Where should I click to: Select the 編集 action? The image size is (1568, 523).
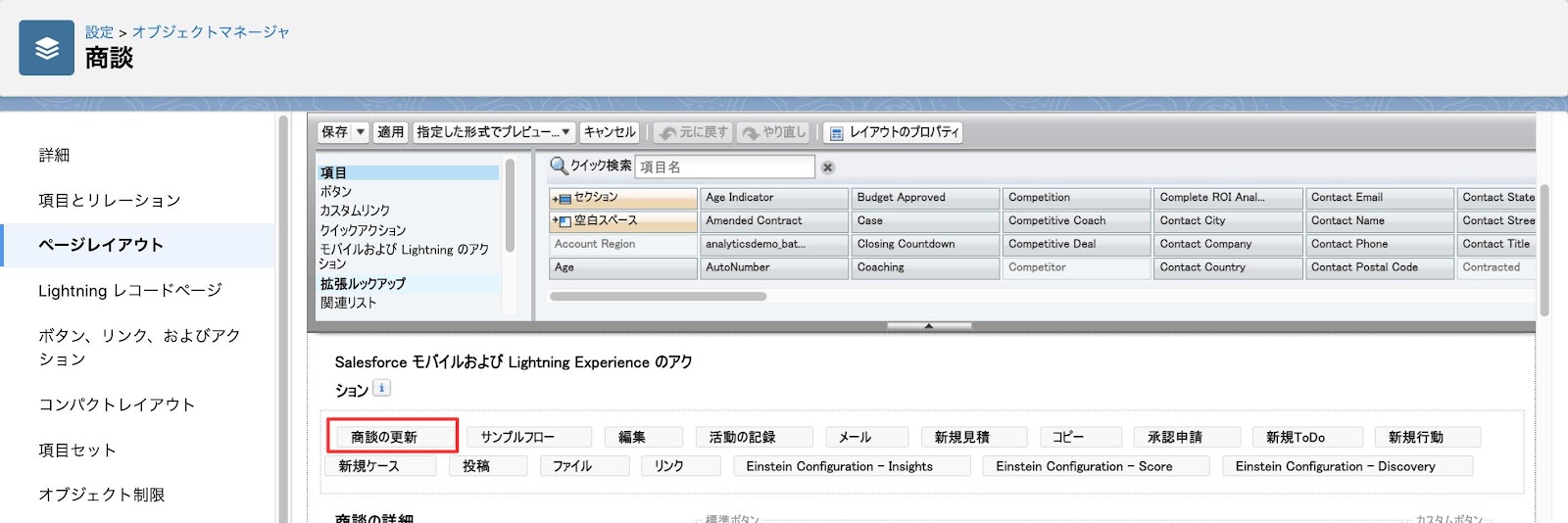pyautogui.click(x=644, y=437)
